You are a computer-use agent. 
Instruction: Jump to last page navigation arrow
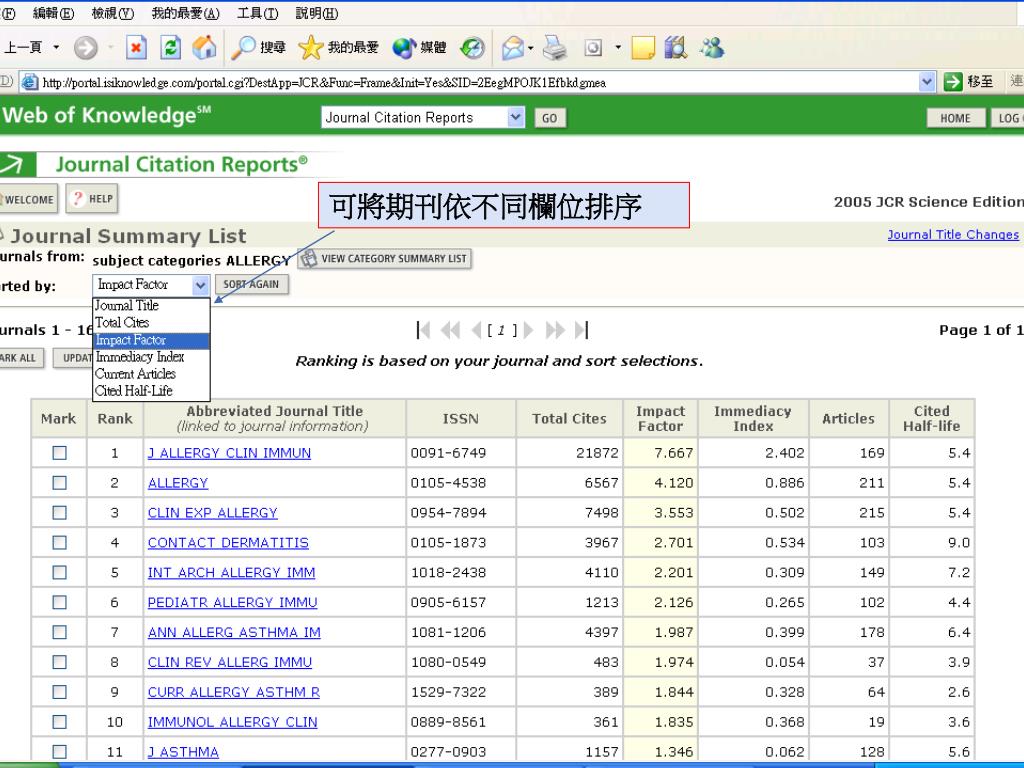pos(581,330)
